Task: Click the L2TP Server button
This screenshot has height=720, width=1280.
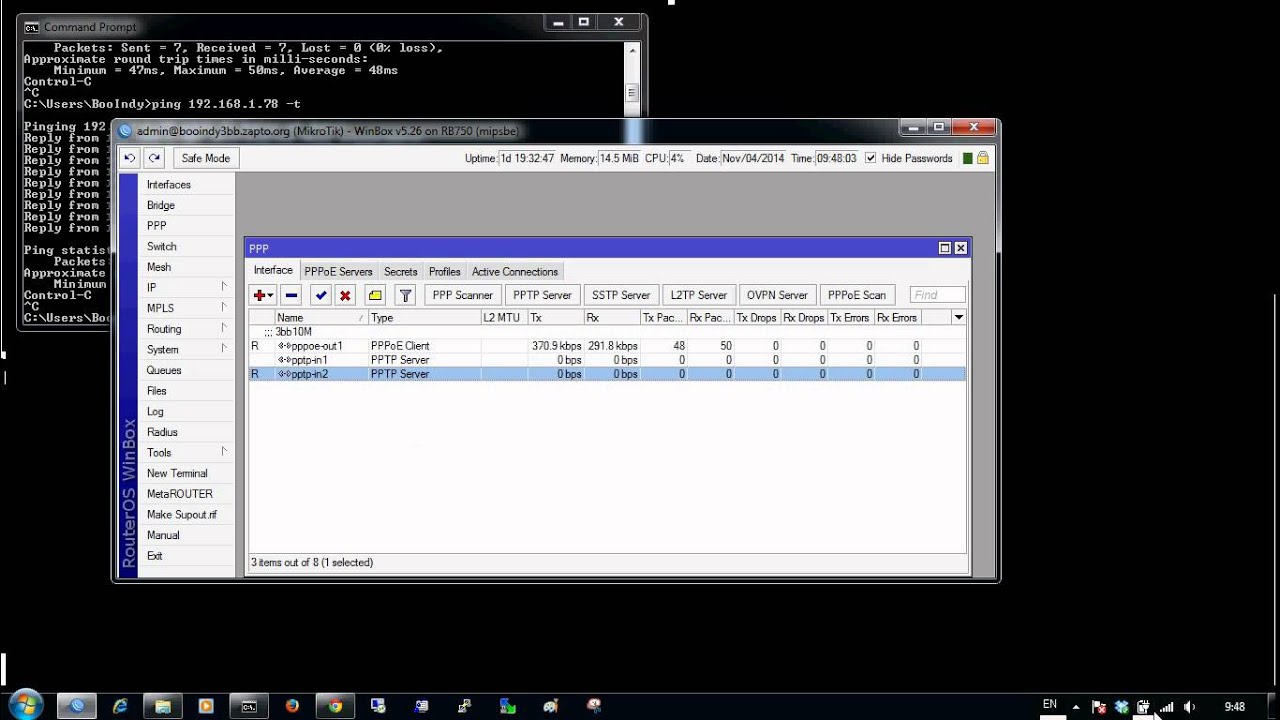Action: pos(698,295)
